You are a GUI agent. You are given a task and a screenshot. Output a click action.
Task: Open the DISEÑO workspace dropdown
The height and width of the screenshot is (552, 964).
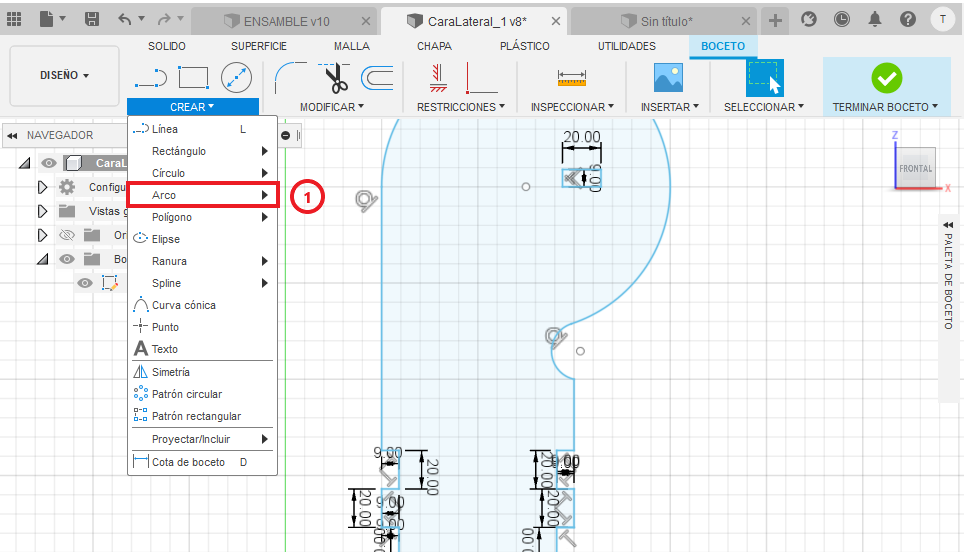pyautogui.click(x=65, y=75)
